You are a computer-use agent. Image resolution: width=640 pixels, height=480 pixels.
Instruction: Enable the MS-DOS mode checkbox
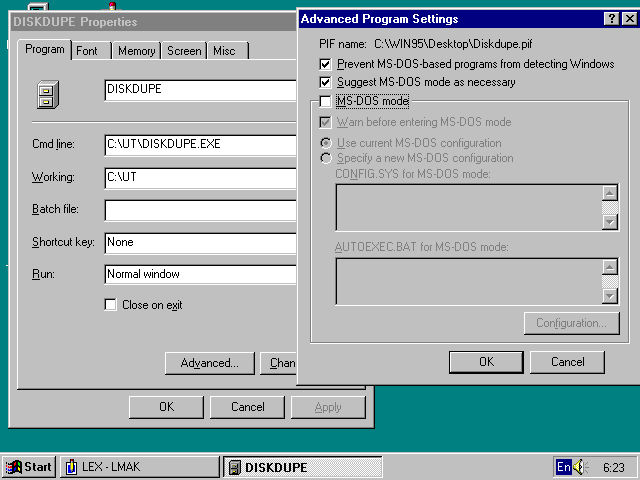(x=325, y=101)
